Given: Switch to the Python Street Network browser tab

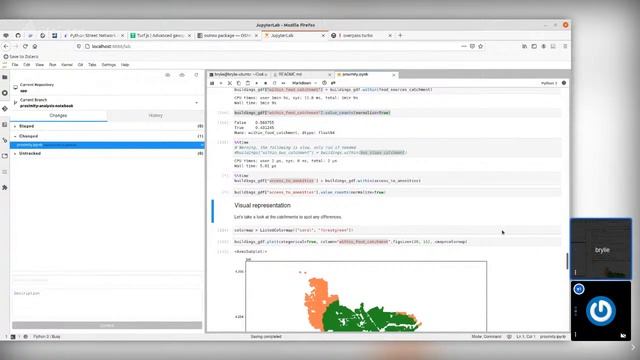Looking at the screenshot, I should tap(94, 36).
